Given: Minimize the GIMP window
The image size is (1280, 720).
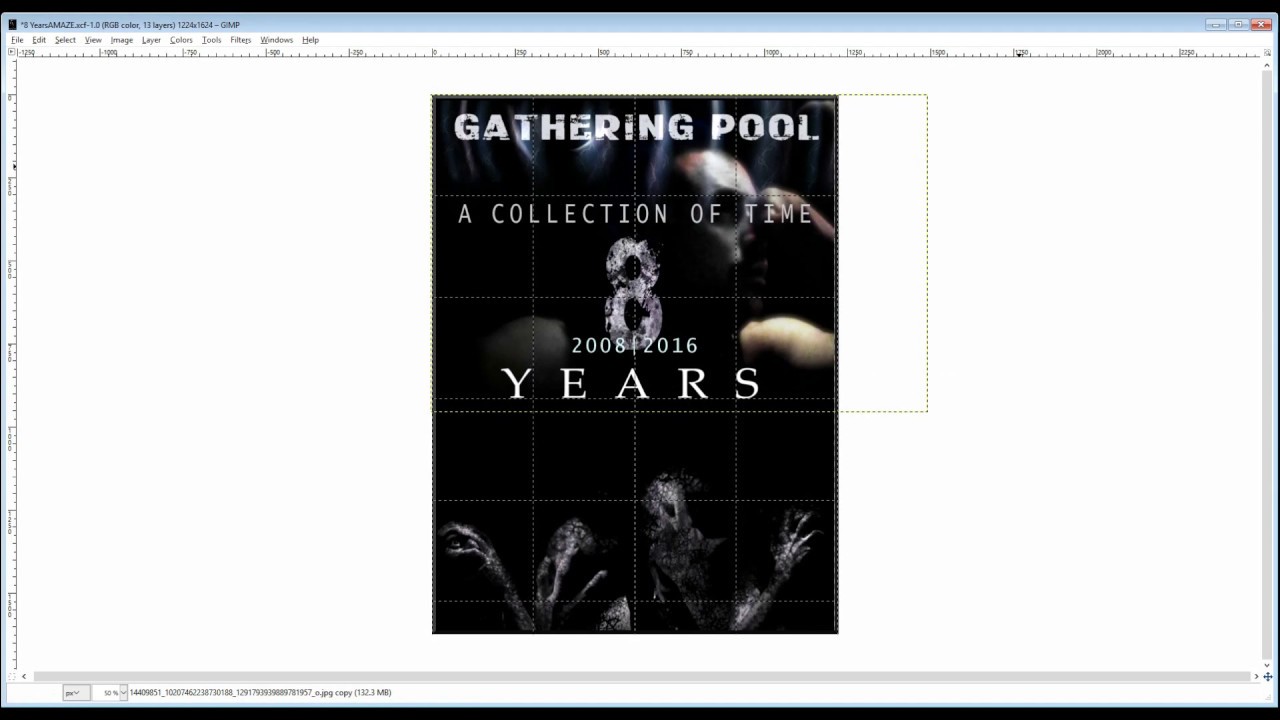Looking at the screenshot, I should tap(1215, 25).
